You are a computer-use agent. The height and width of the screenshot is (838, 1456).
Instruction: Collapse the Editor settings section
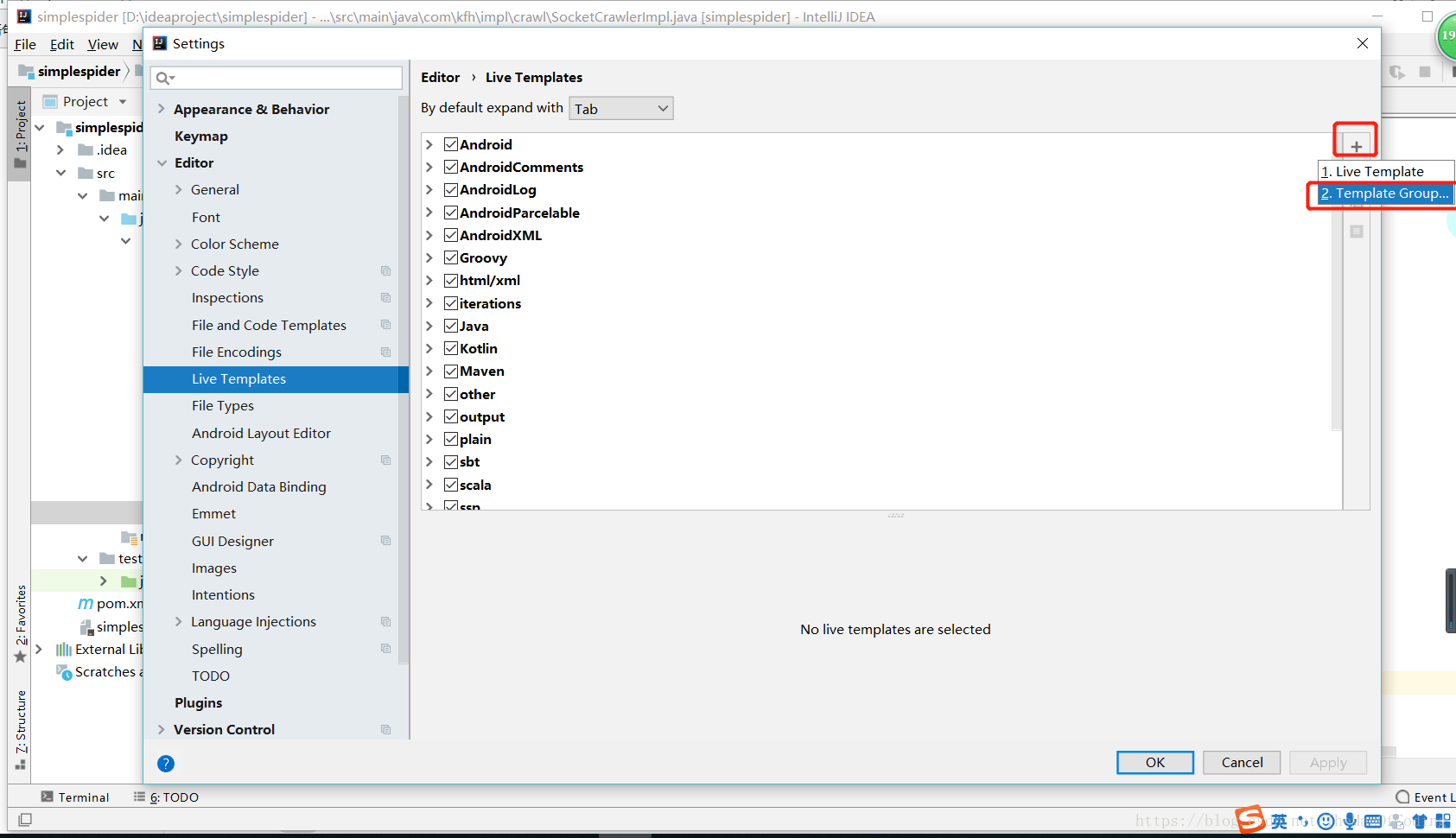(162, 162)
